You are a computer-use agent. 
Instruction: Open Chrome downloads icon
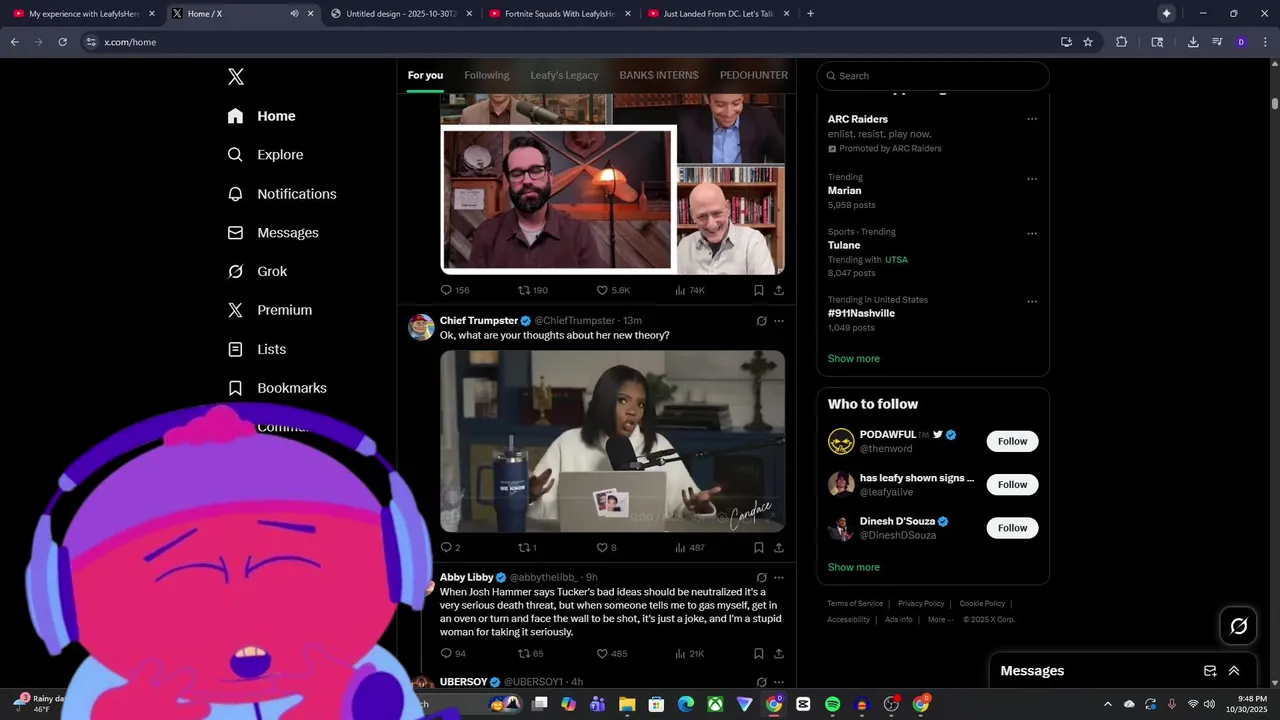coord(1193,42)
